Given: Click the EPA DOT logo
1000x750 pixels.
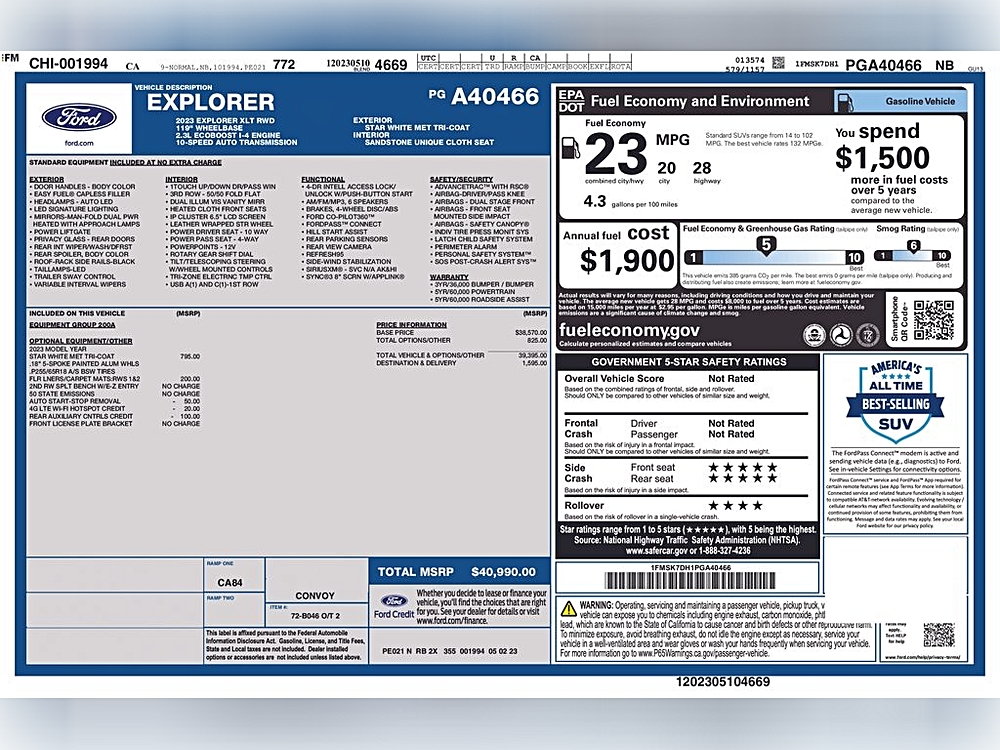Looking at the screenshot, I should click(571, 101).
